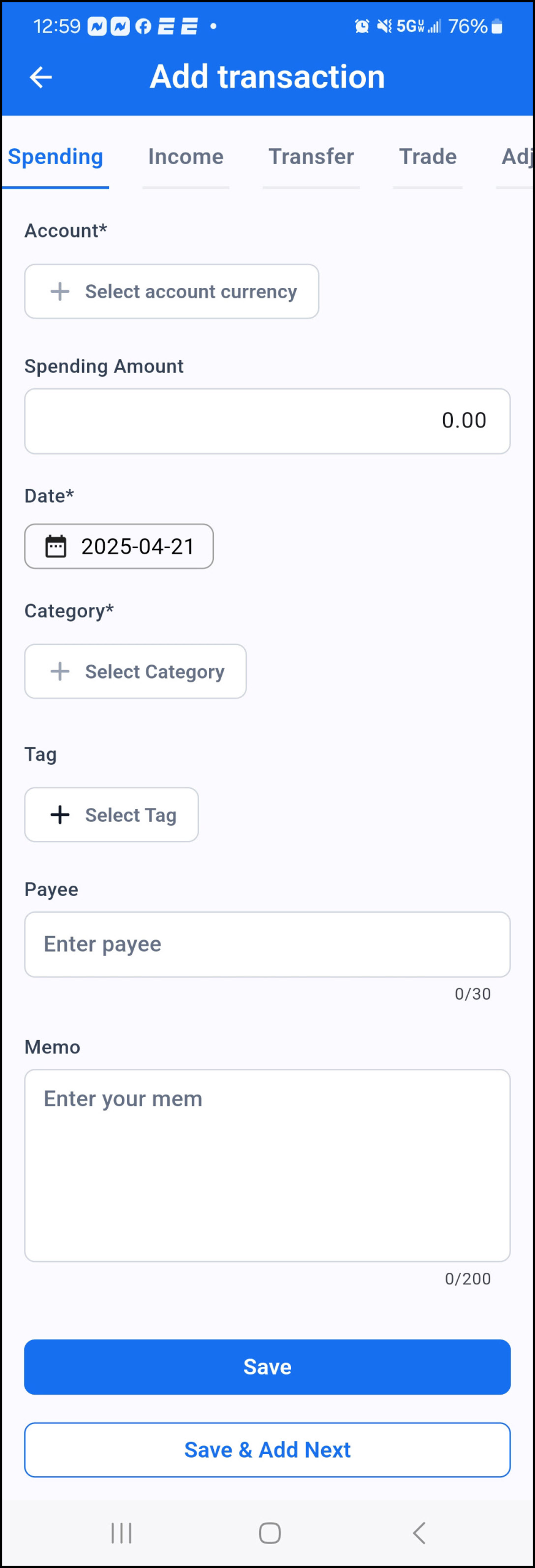Open the Select Category picker
The height and width of the screenshot is (1568, 535).
pos(135,671)
